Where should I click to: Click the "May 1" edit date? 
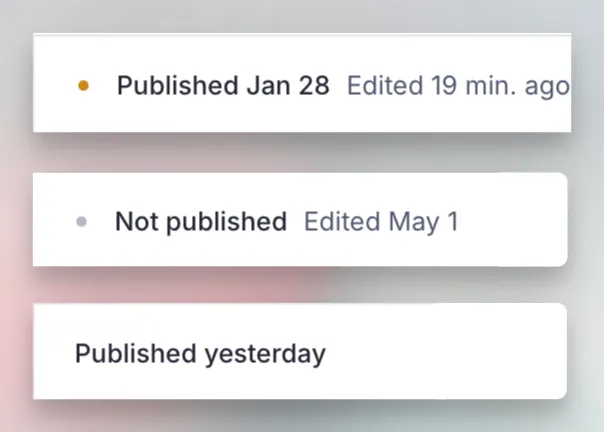pos(424,222)
